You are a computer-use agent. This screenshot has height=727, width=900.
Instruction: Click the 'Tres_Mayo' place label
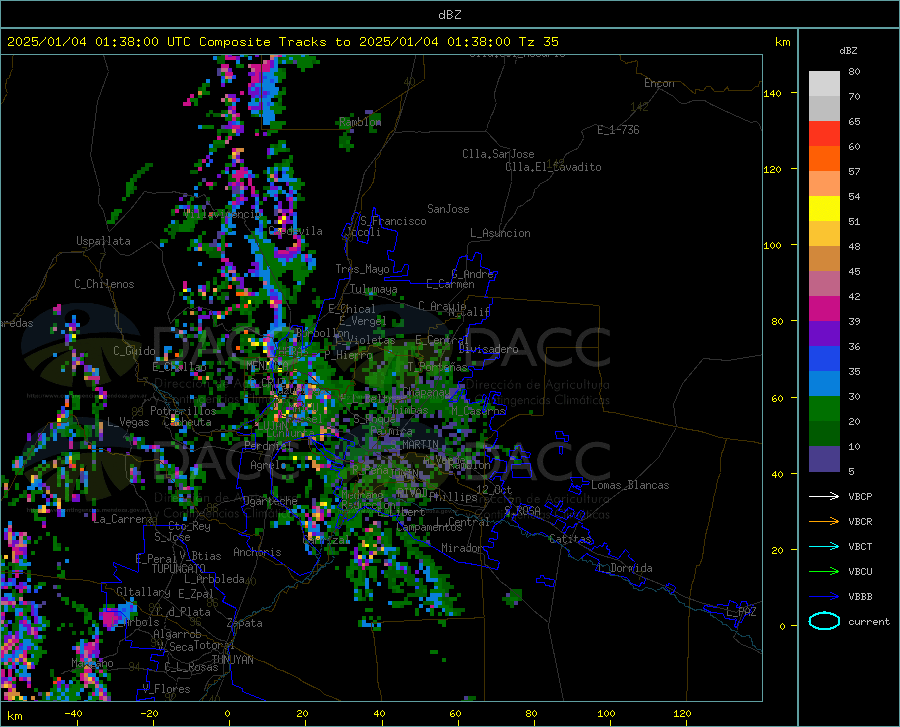pyautogui.click(x=362, y=269)
